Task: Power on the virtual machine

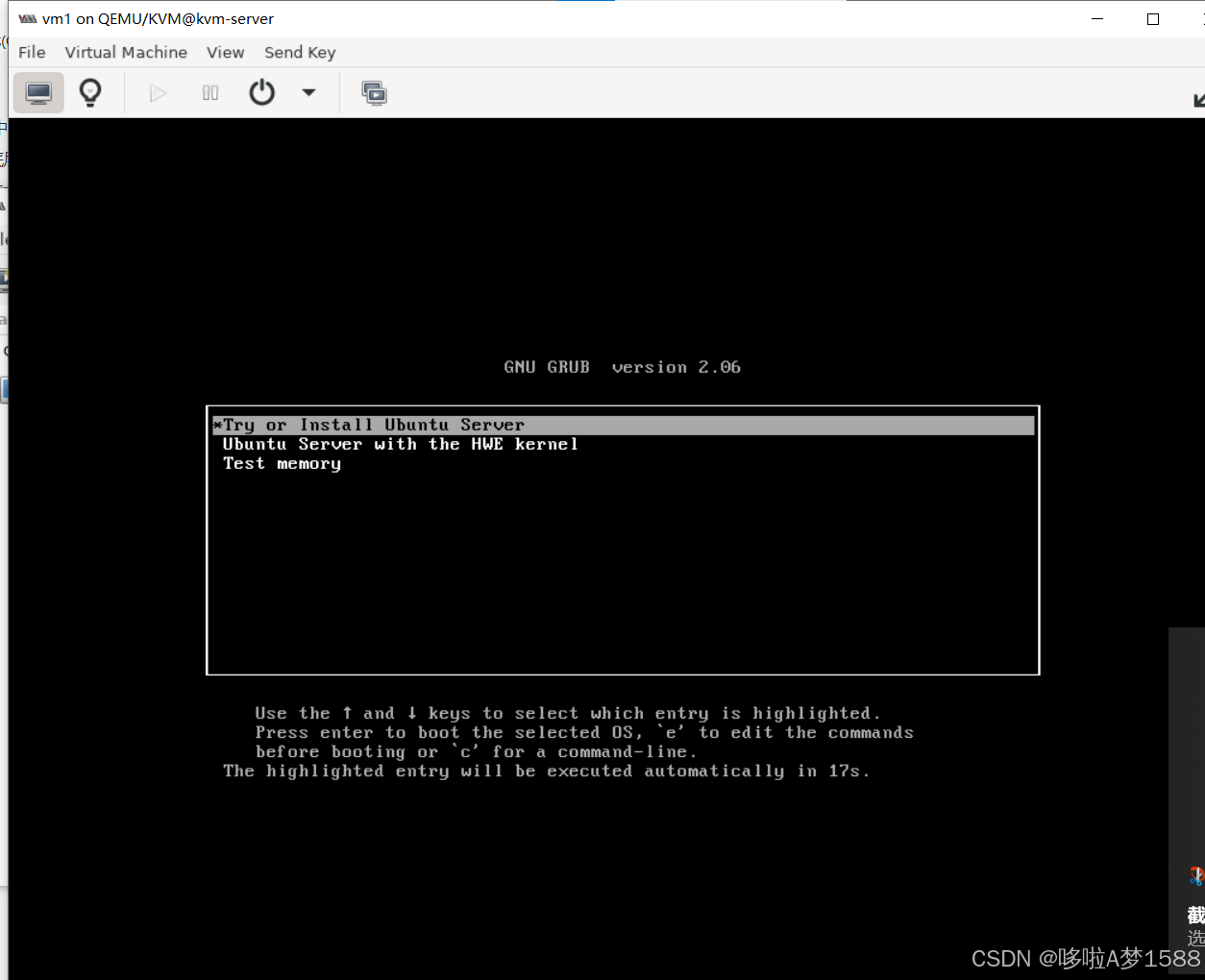Action: click(159, 93)
